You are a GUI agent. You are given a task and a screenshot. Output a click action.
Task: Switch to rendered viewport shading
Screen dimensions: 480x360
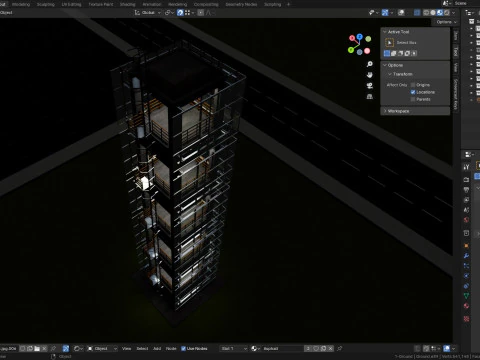tap(447, 13)
